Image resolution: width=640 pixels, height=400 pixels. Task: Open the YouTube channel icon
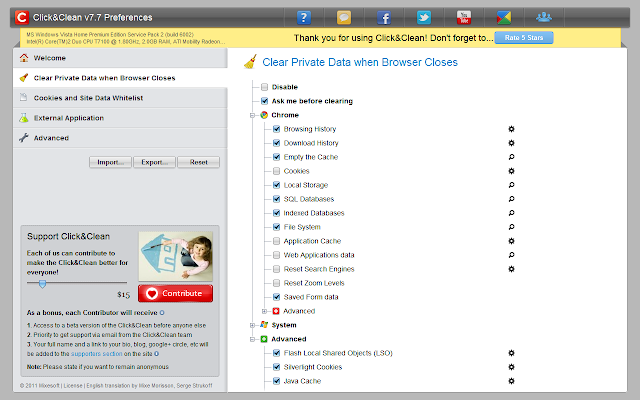464,18
